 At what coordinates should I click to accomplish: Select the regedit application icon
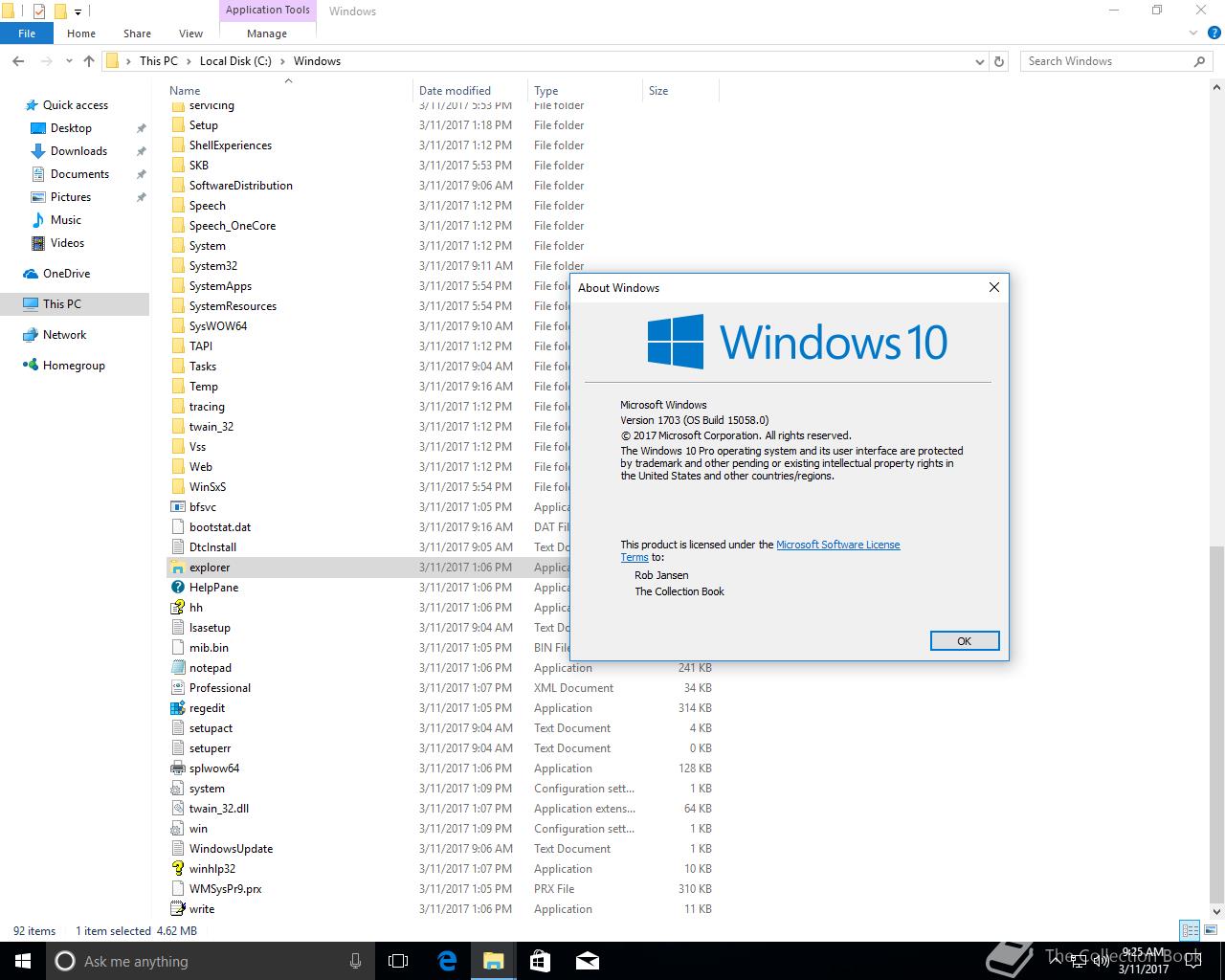(177, 708)
